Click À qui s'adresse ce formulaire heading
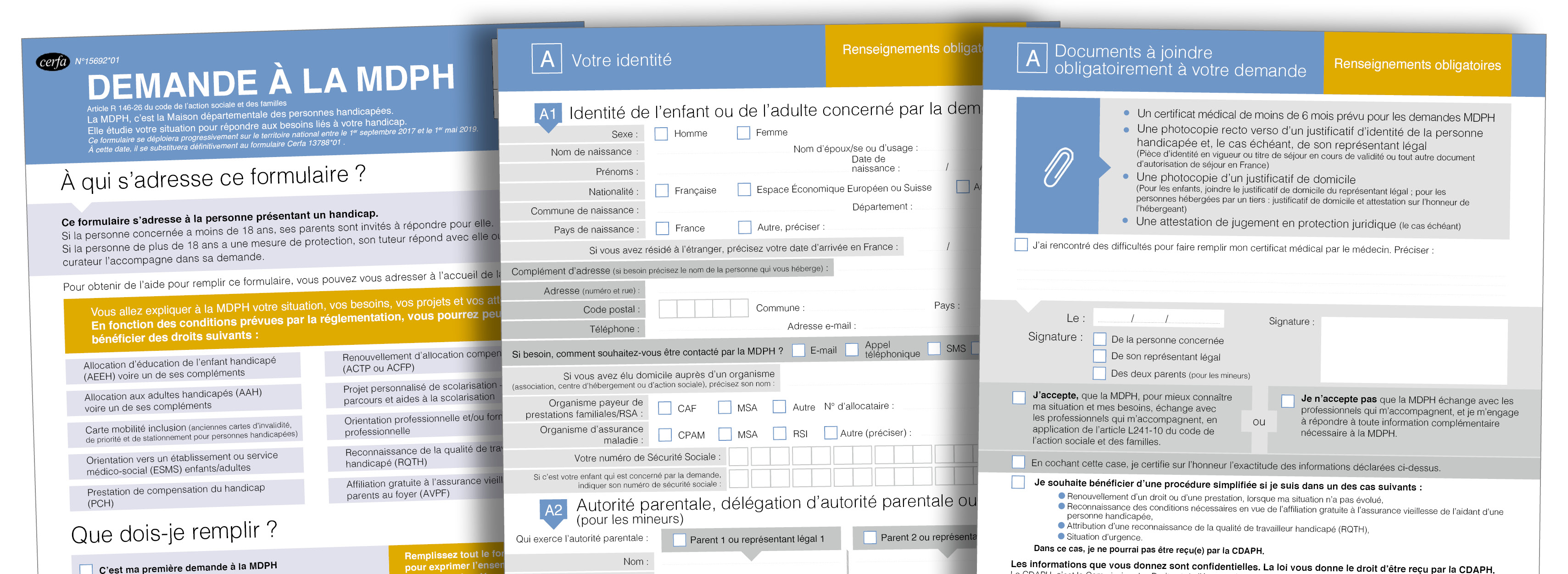 213,177
